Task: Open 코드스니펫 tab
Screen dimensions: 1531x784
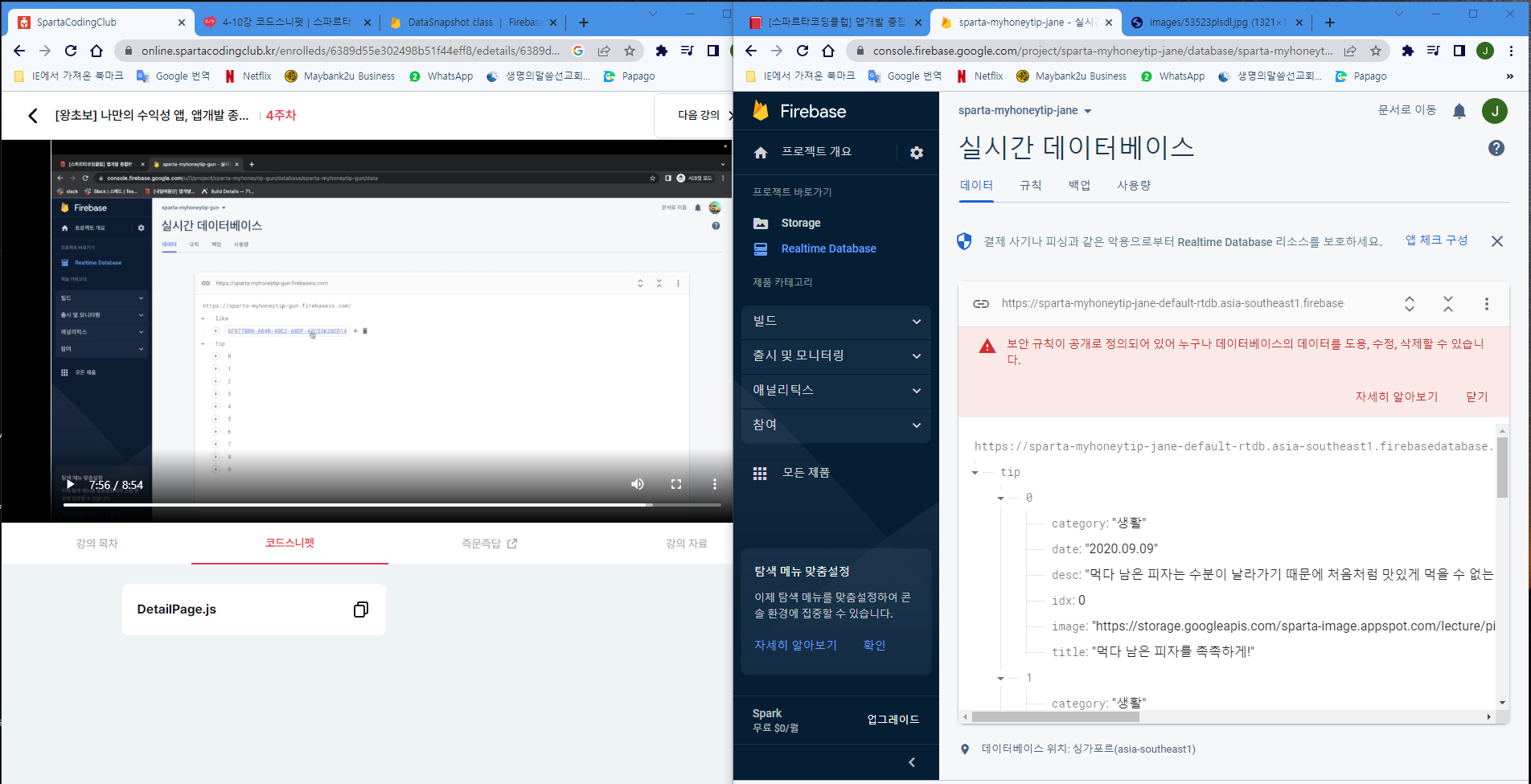Action: (x=289, y=544)
